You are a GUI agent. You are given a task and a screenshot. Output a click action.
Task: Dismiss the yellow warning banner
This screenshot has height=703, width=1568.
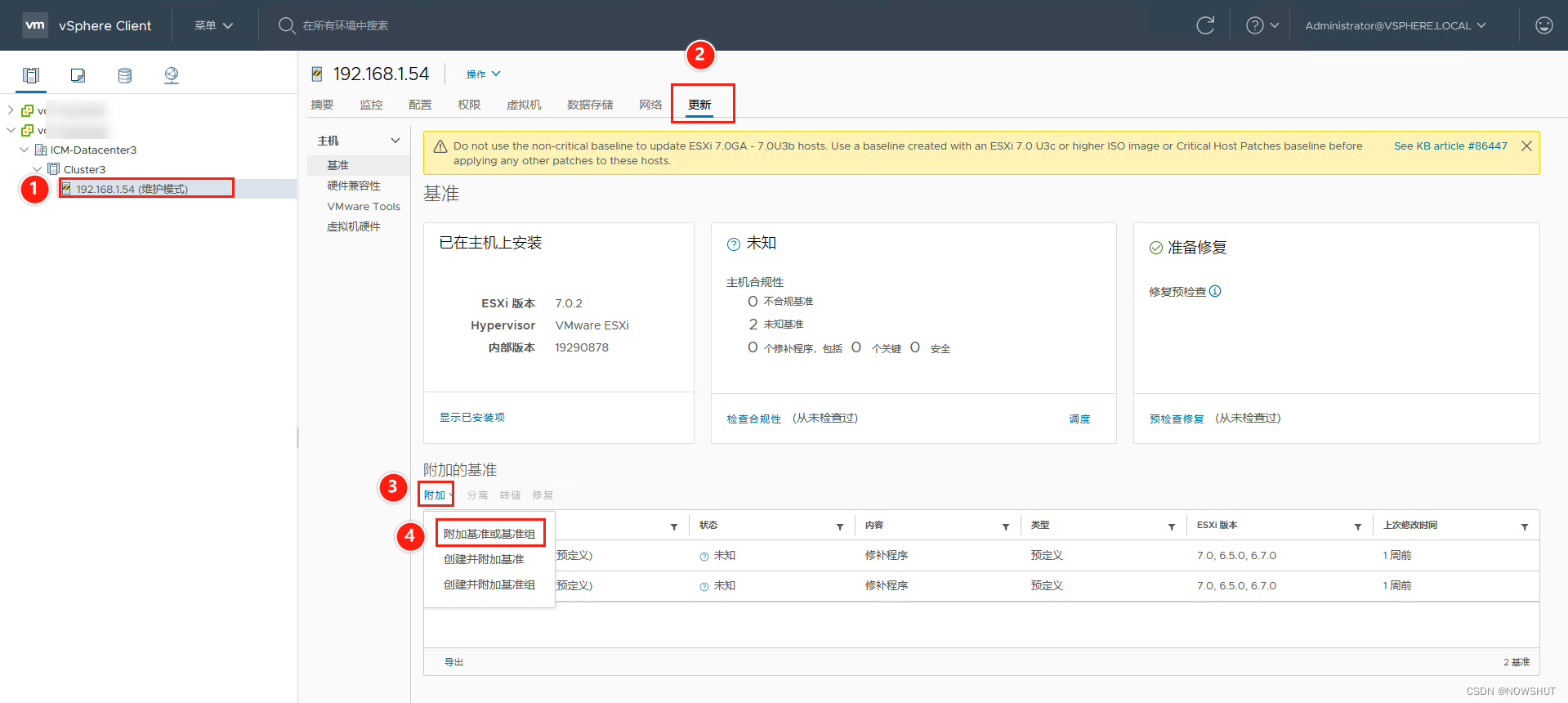tap(1526, 146)
